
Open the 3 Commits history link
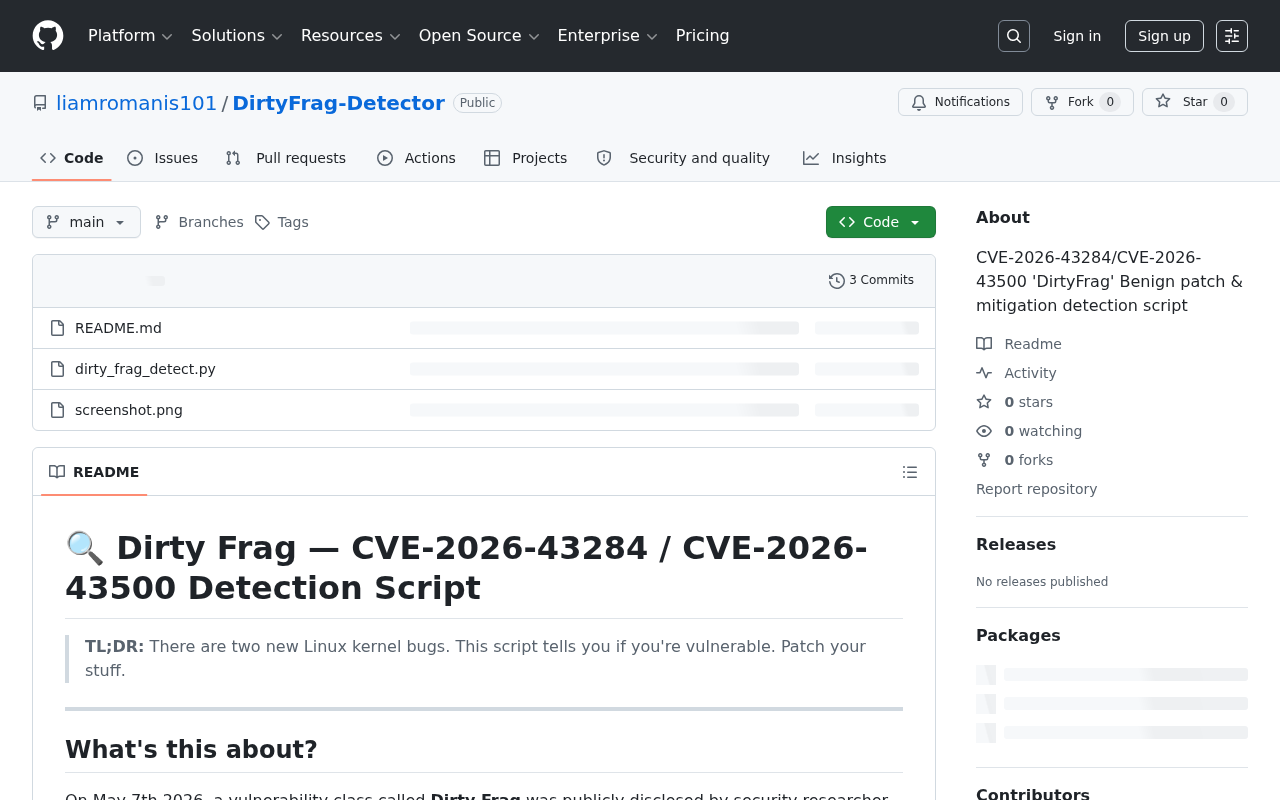[871, 280]
